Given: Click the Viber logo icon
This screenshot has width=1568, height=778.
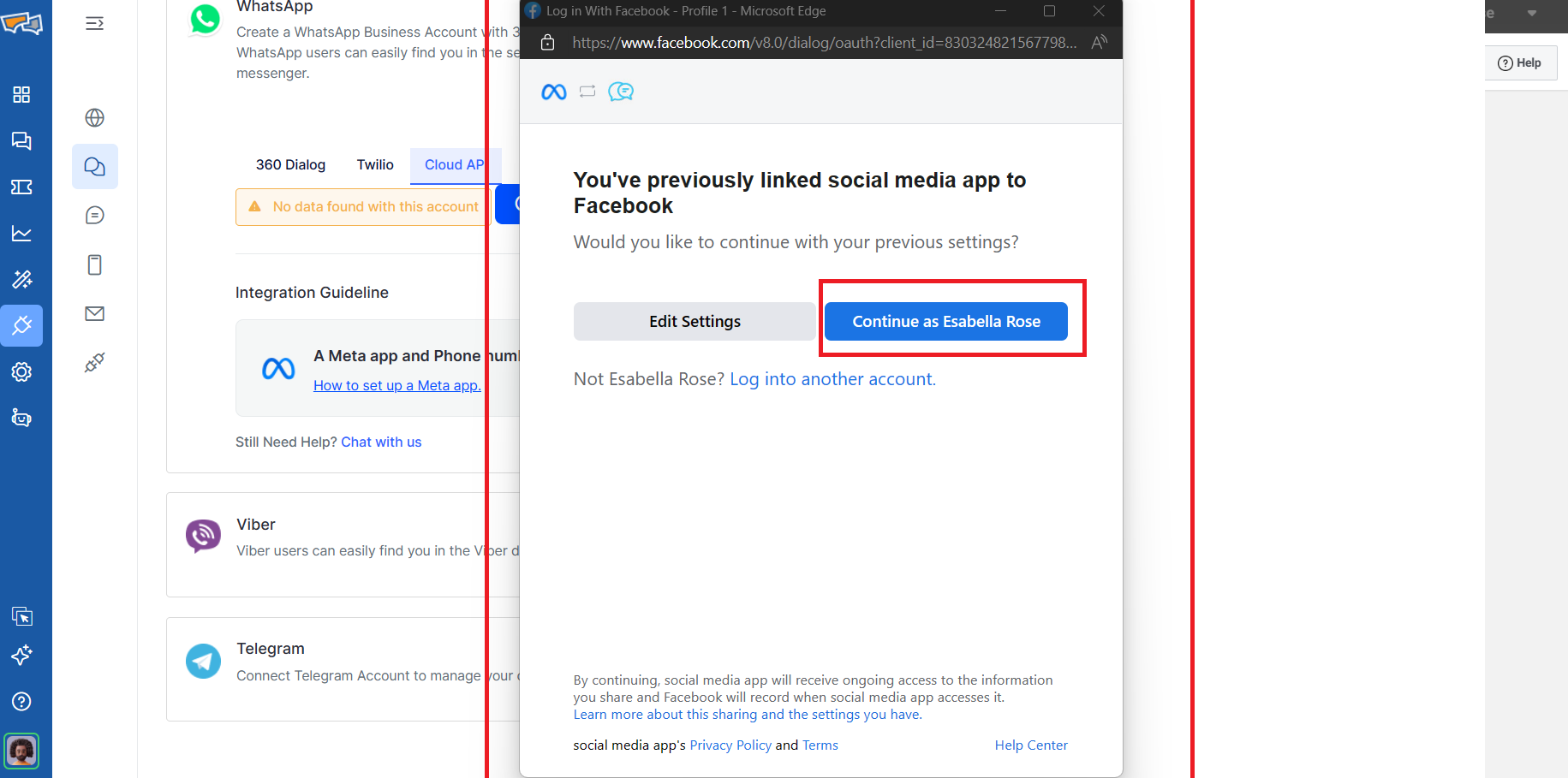Looking at the screenshot, I should click(x=203, y=537).
